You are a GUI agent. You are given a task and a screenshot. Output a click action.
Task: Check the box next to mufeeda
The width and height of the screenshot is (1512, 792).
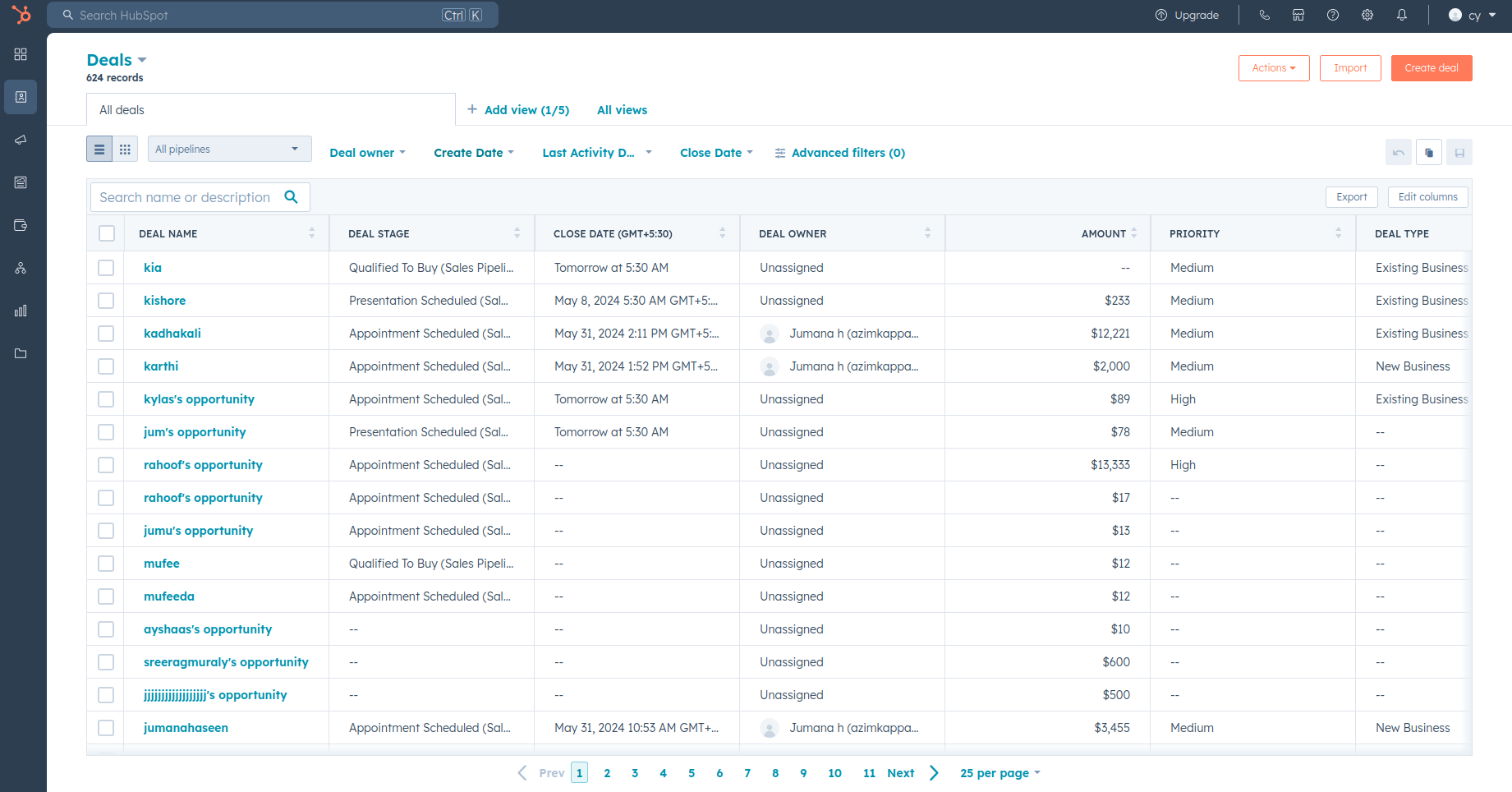106,596
